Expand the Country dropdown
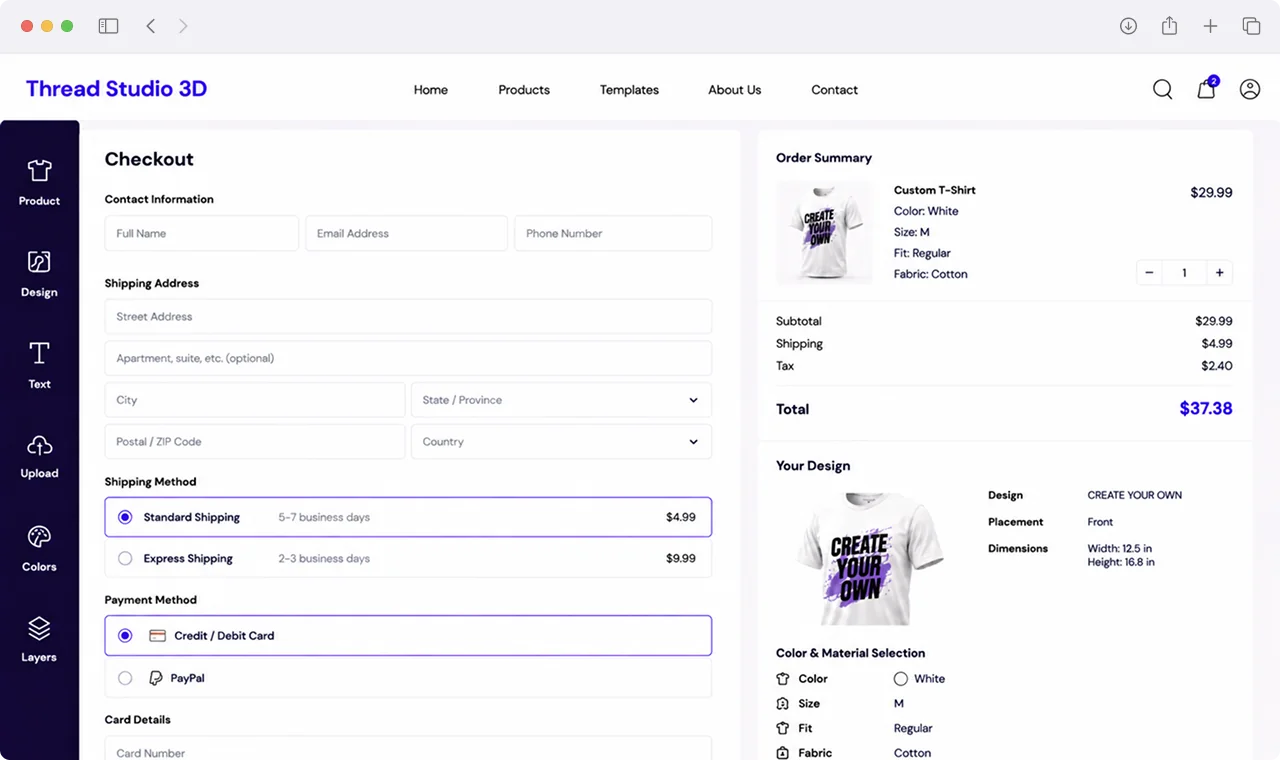This screenshot has width=1280, height=760. [561, 441]
